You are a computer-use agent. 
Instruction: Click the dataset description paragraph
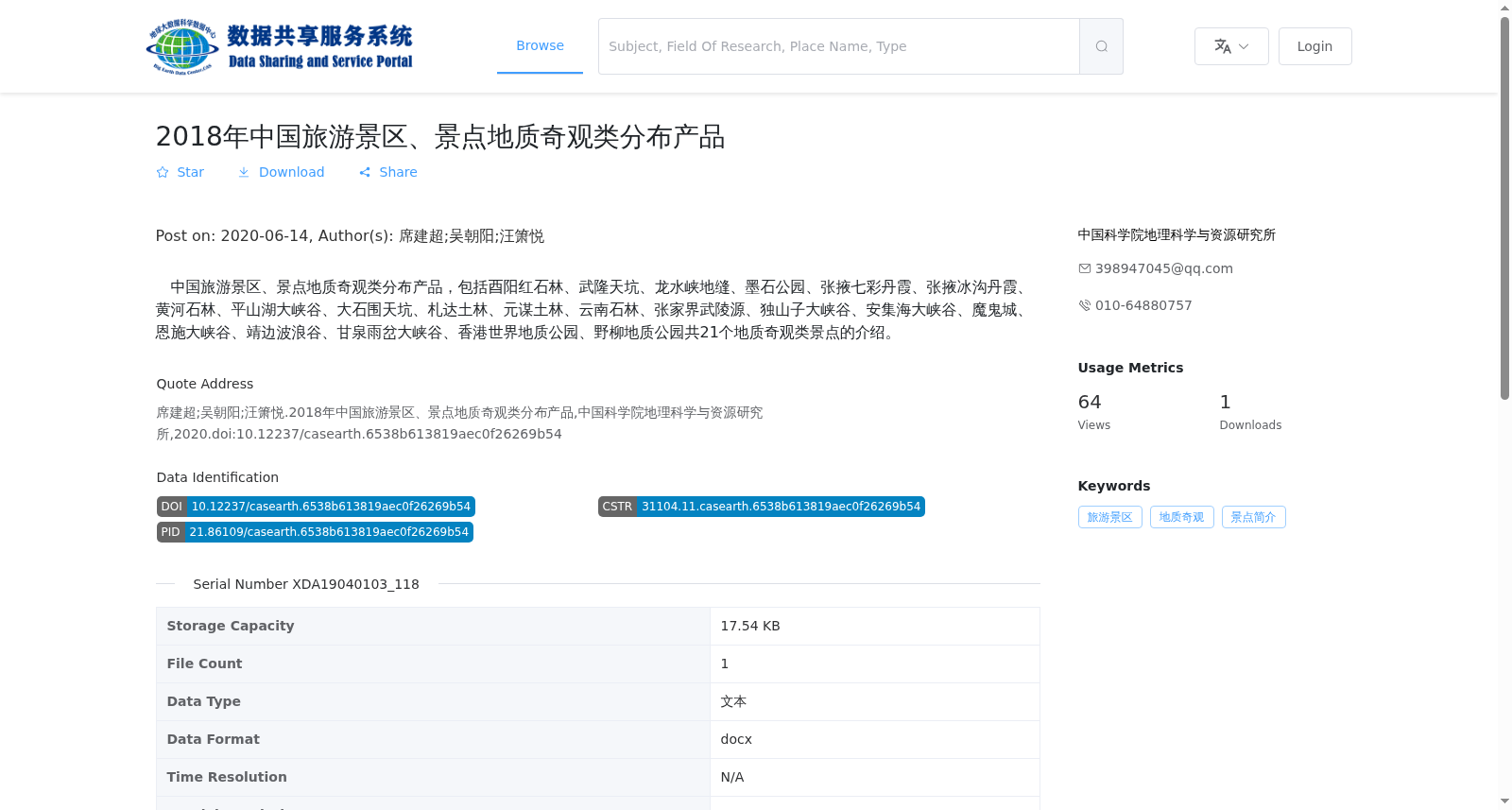tap(593, 310)
